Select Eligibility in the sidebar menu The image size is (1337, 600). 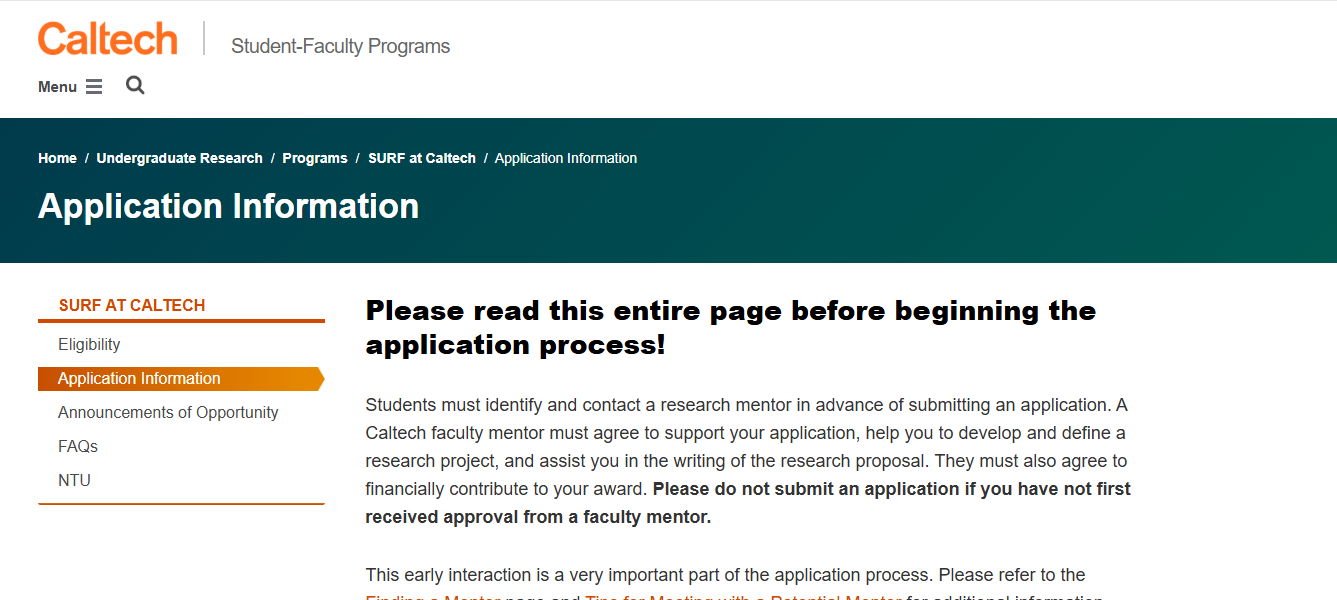tap(89, 344)
